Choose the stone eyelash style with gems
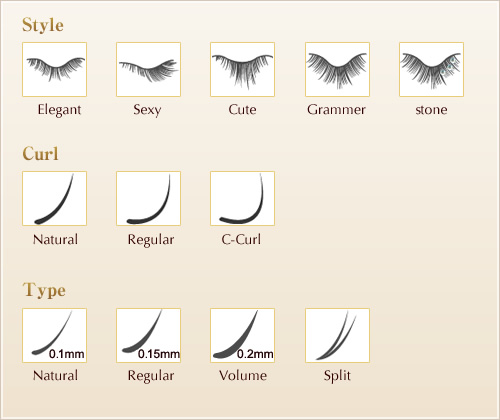The width and height of the screenshot is (500, 420). click(x=431, y=69)
